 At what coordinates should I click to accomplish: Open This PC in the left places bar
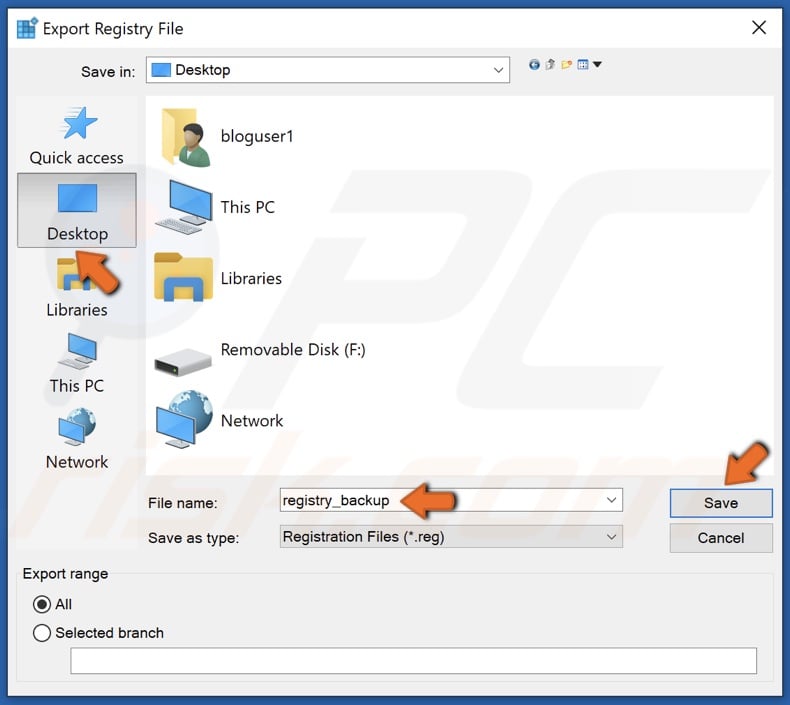(x=77, y=363)
